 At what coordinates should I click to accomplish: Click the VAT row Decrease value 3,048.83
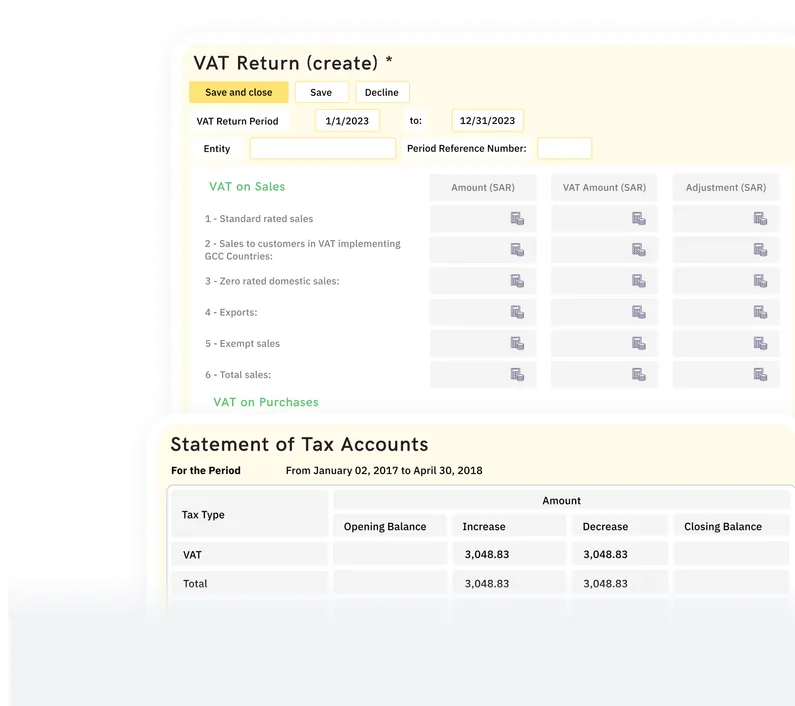pos(605,554)
